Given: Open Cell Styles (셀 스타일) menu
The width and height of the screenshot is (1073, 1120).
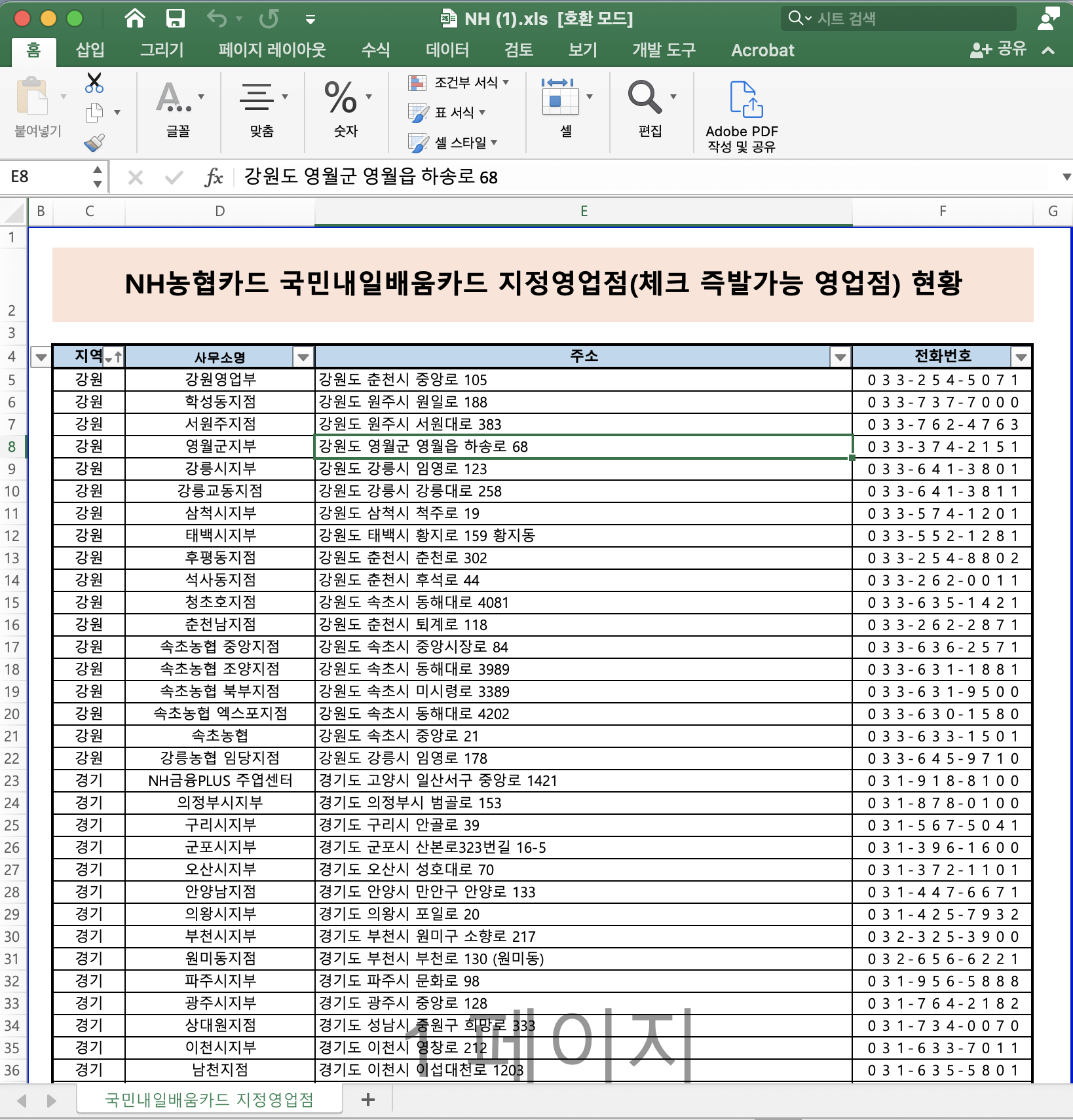Looking at the screenshot, I should (453, 142).
